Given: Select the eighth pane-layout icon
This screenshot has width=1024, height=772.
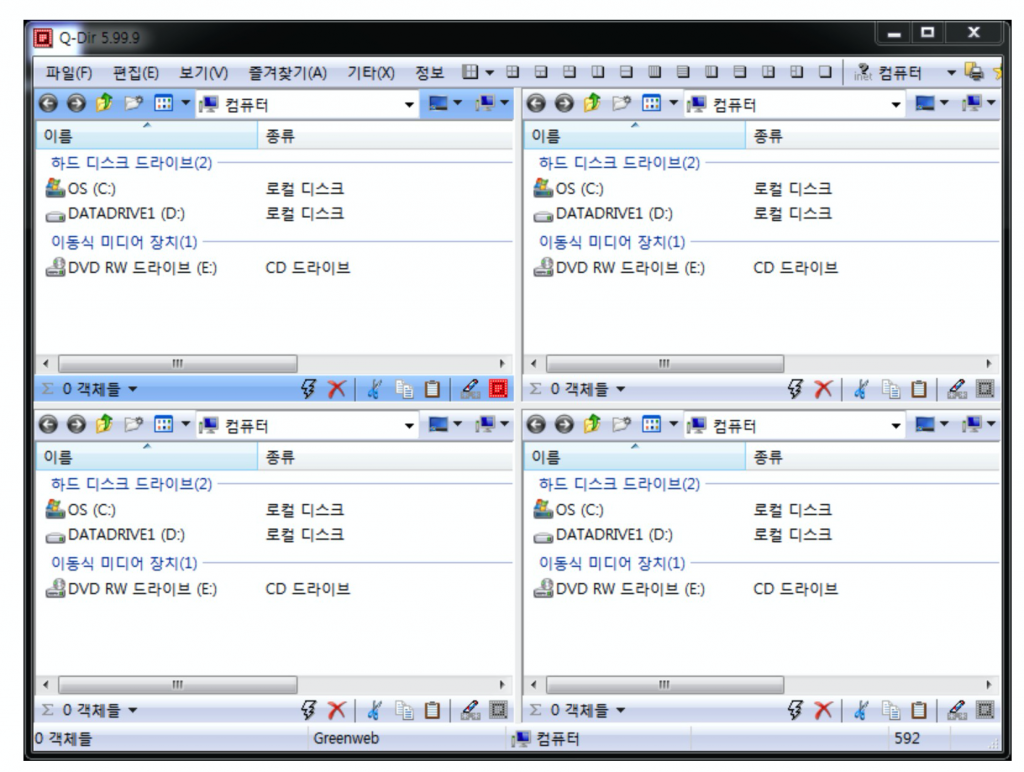Looking at the screenshot, I should [x=711, y=72].
